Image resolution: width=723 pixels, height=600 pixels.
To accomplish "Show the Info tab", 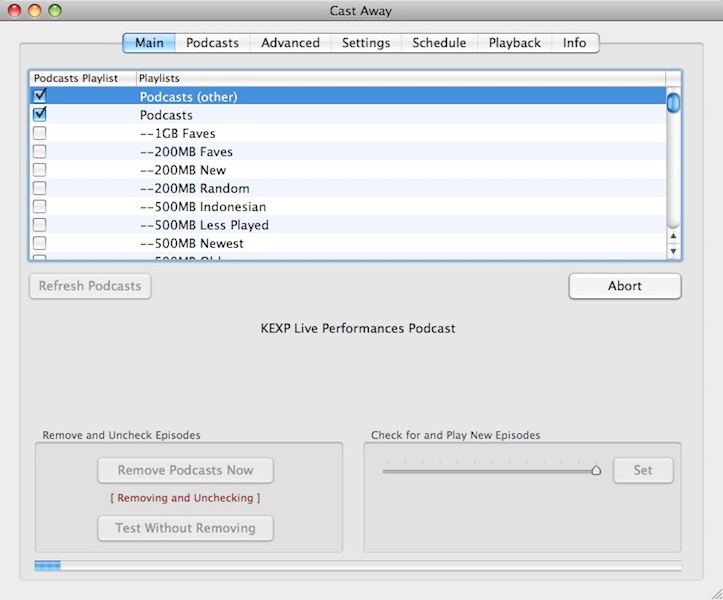I will (574, 43).
